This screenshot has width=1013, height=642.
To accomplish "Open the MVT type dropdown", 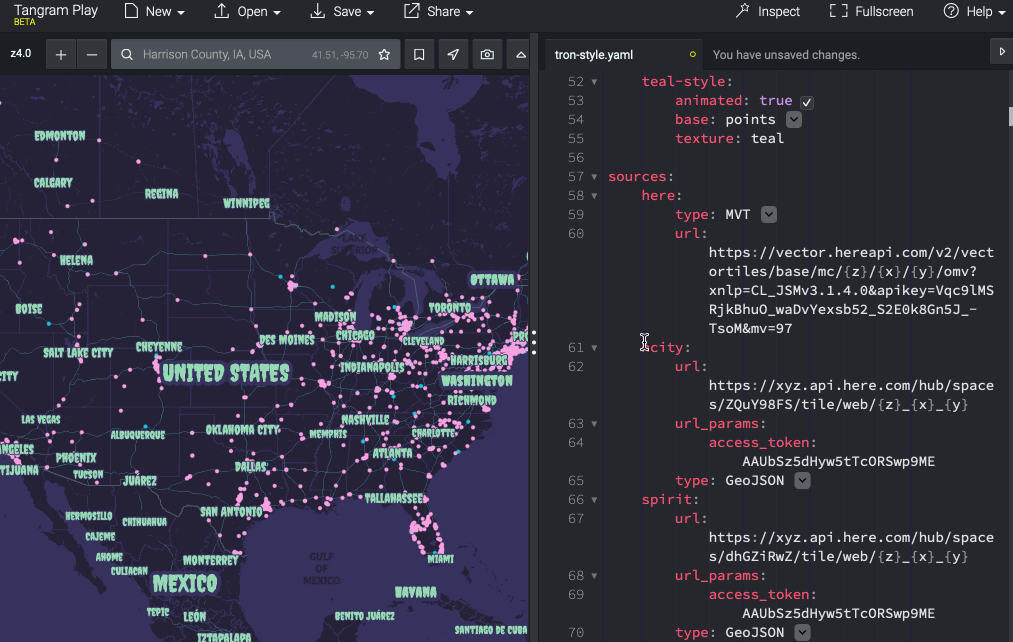I will pyautogui.click(x=769, y=215).
